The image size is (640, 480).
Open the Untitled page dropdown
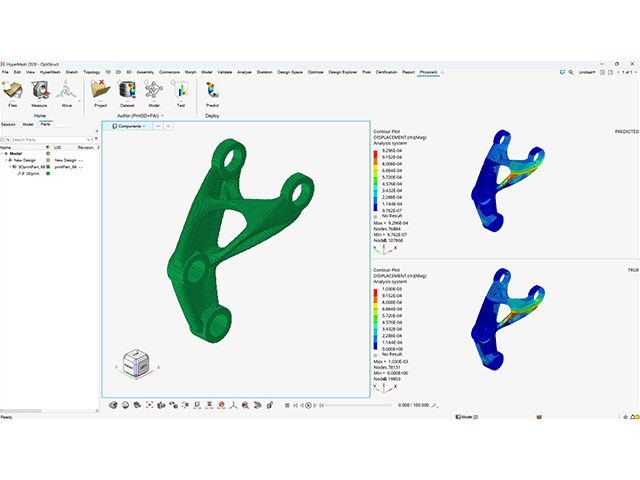tap(587, 72)
